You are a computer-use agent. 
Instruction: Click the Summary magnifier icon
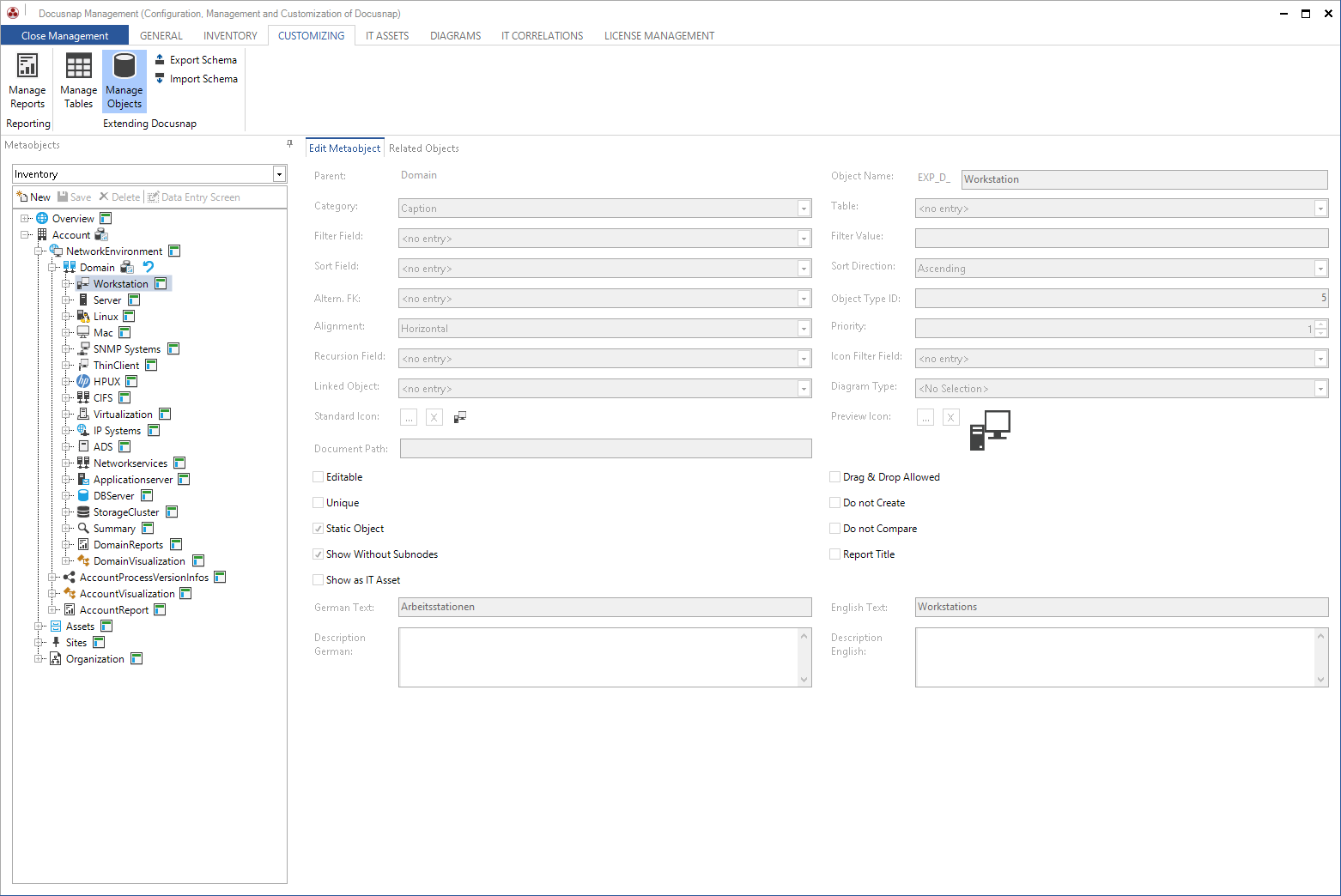tap(83, 528)
